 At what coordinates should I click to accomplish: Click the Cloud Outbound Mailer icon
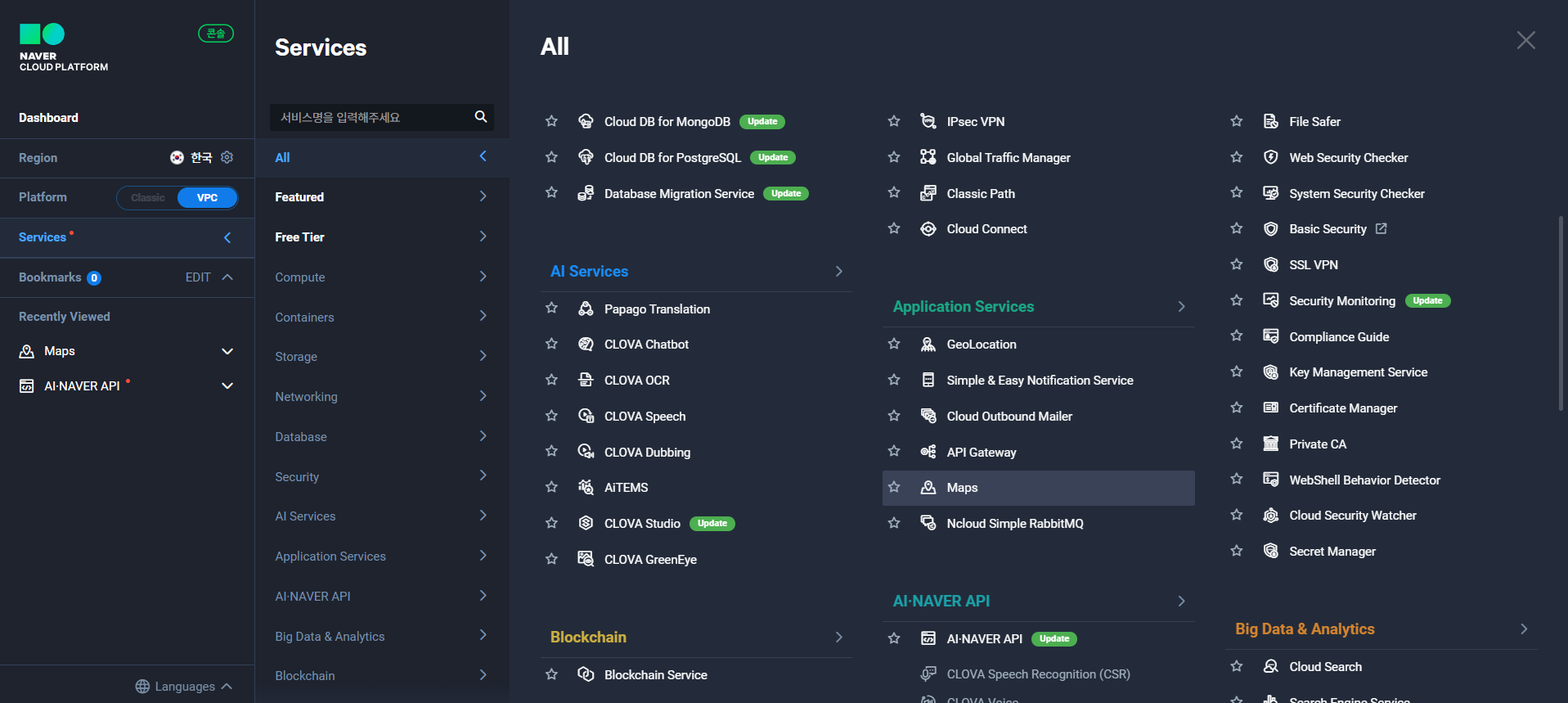coord(928,416)
